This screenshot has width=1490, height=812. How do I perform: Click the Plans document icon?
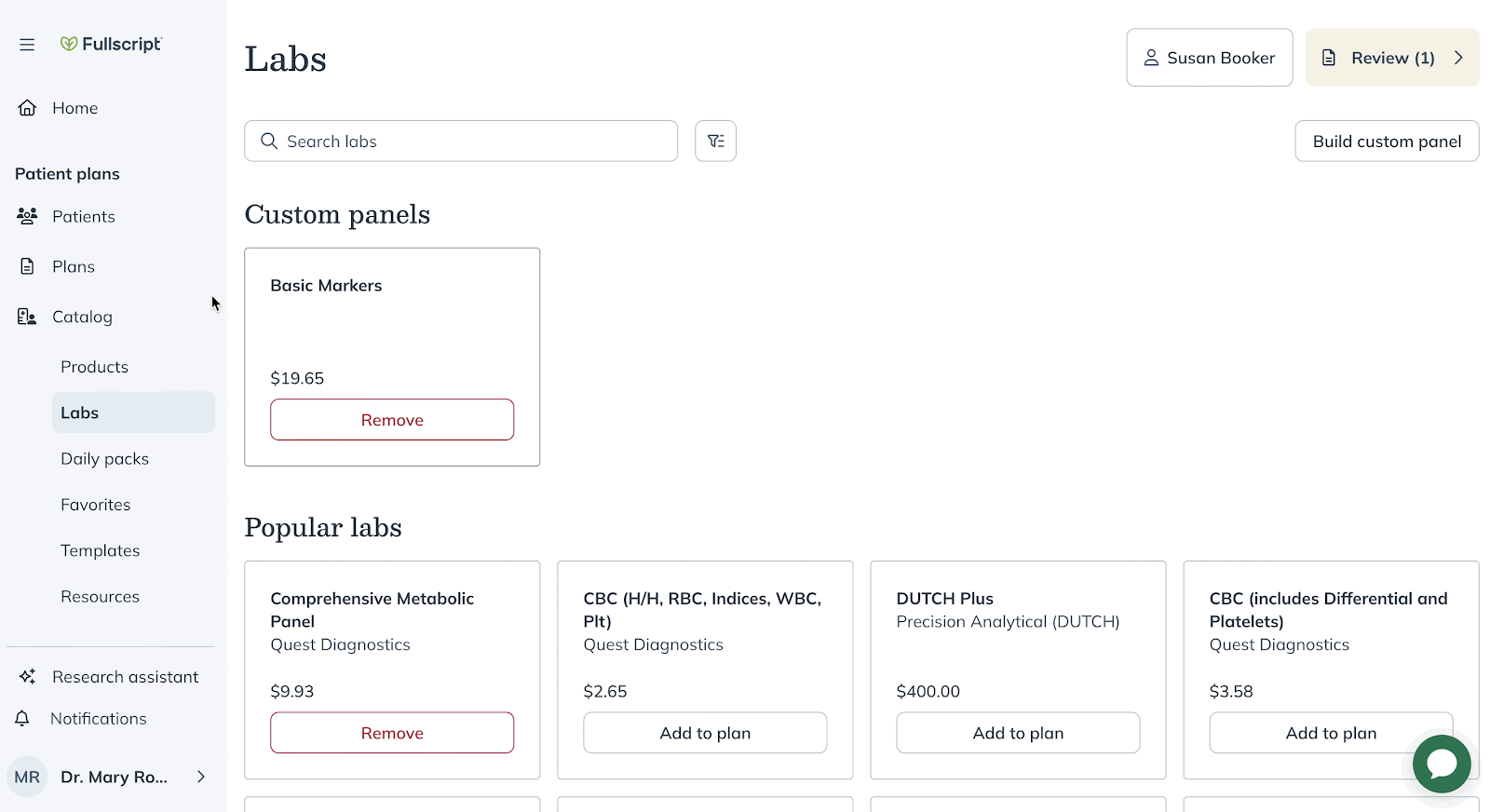(x=27, y=266)
